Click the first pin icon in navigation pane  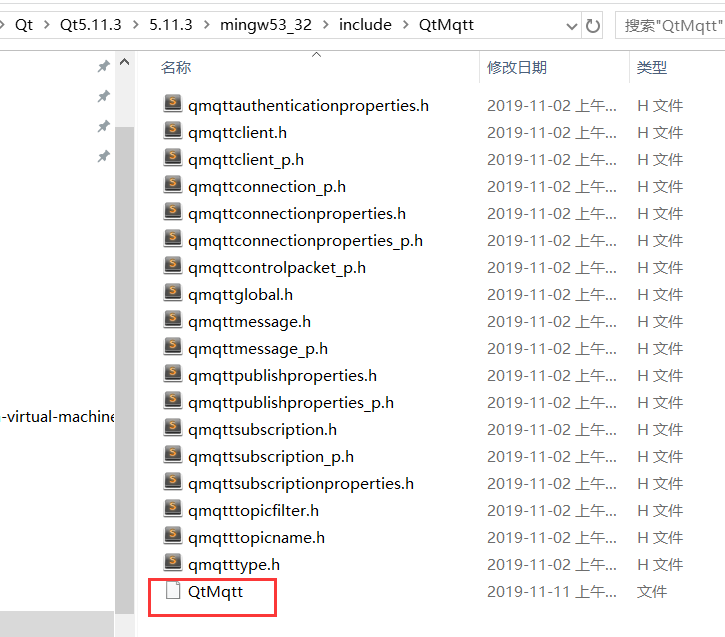point(104,67)
